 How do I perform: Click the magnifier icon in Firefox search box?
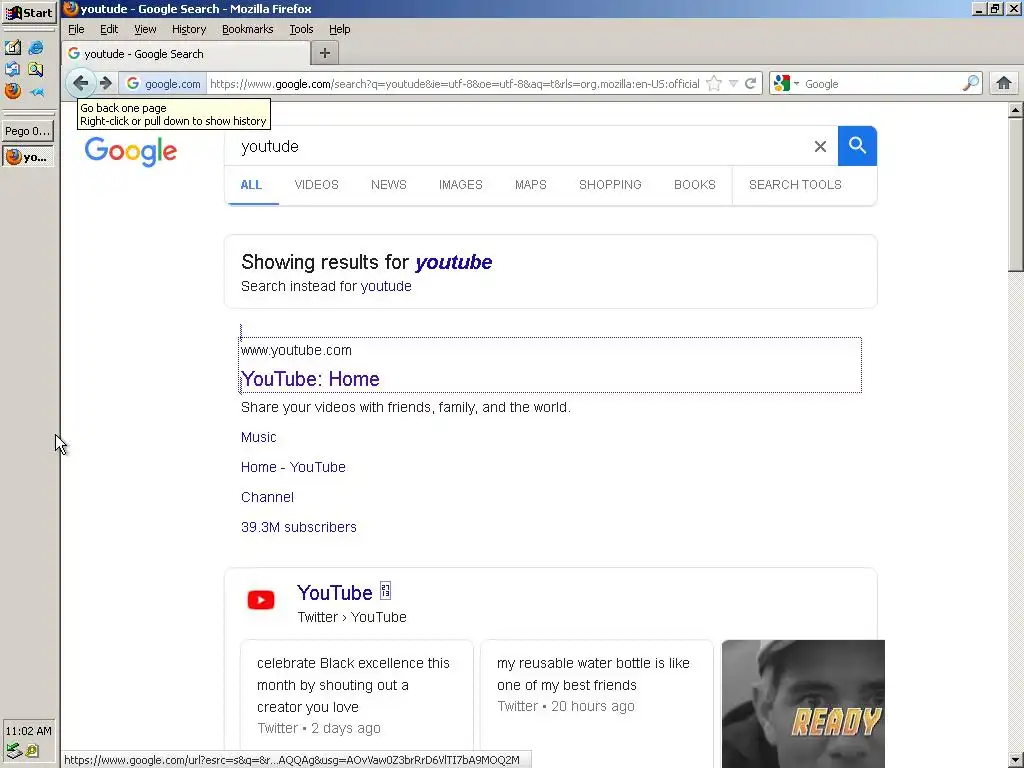[970, 83]
